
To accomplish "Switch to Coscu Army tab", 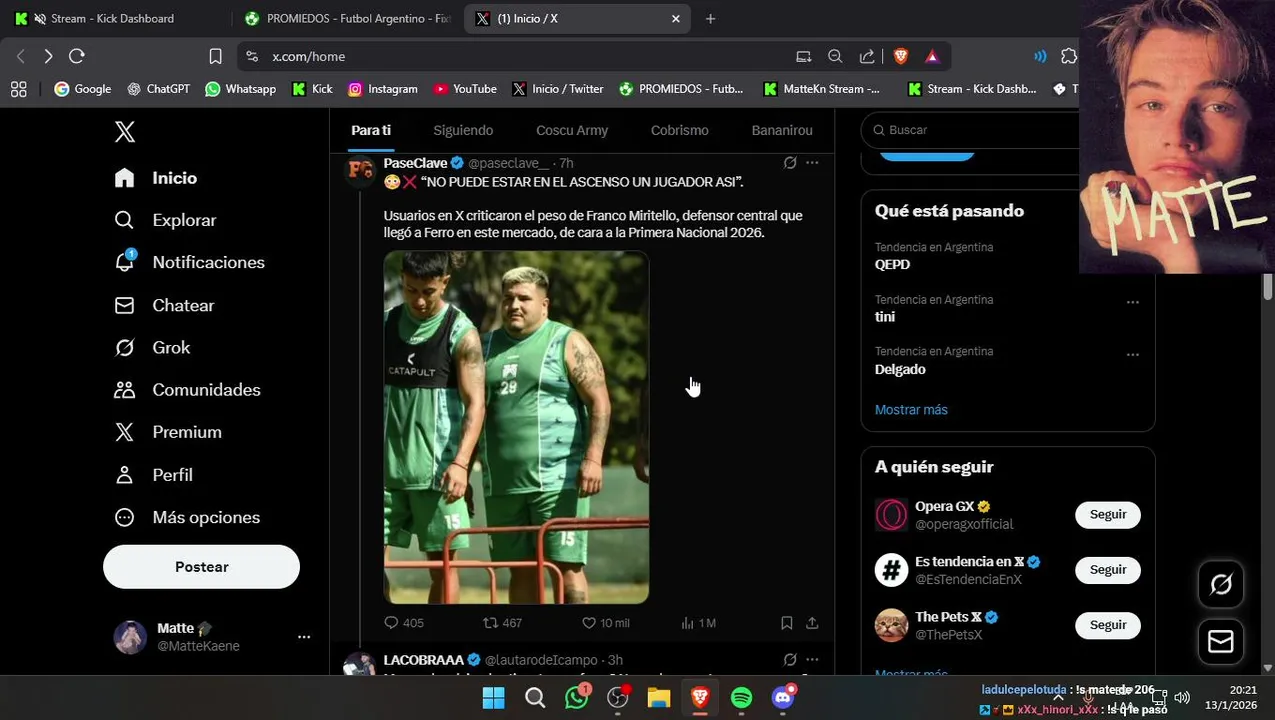I will click(572, 130).
